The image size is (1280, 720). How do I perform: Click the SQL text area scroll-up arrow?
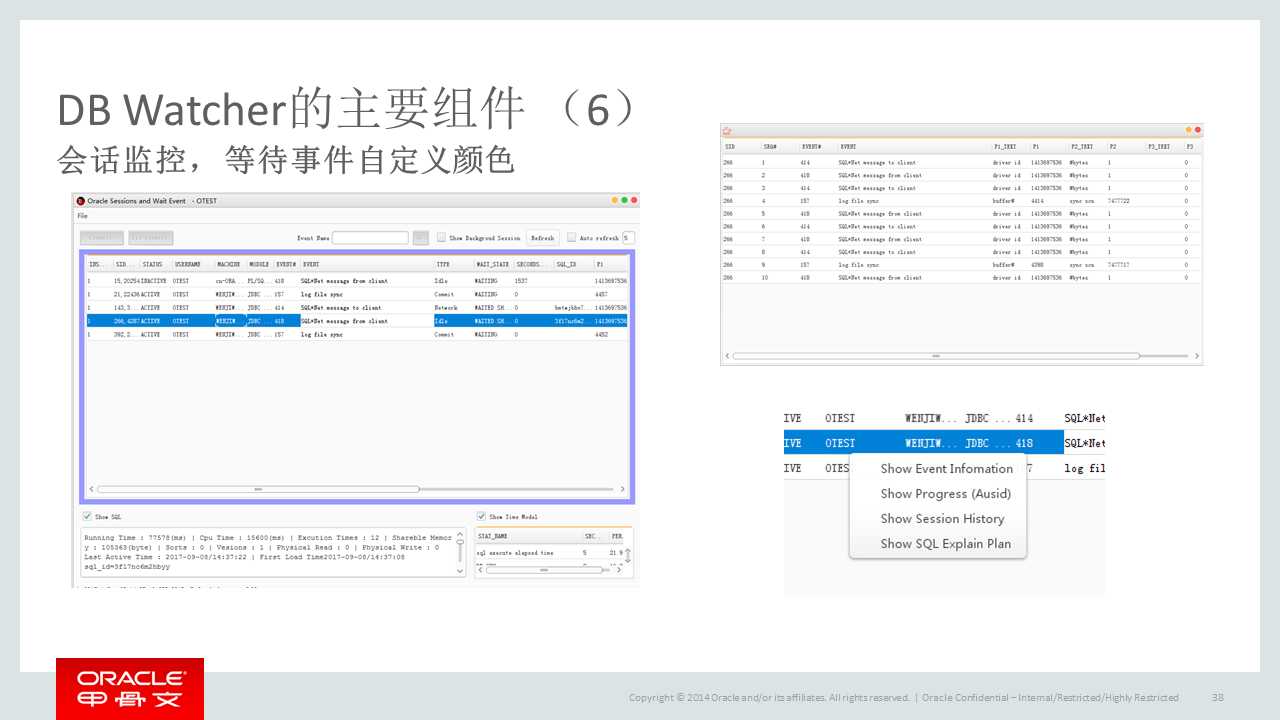pos(460,534)
